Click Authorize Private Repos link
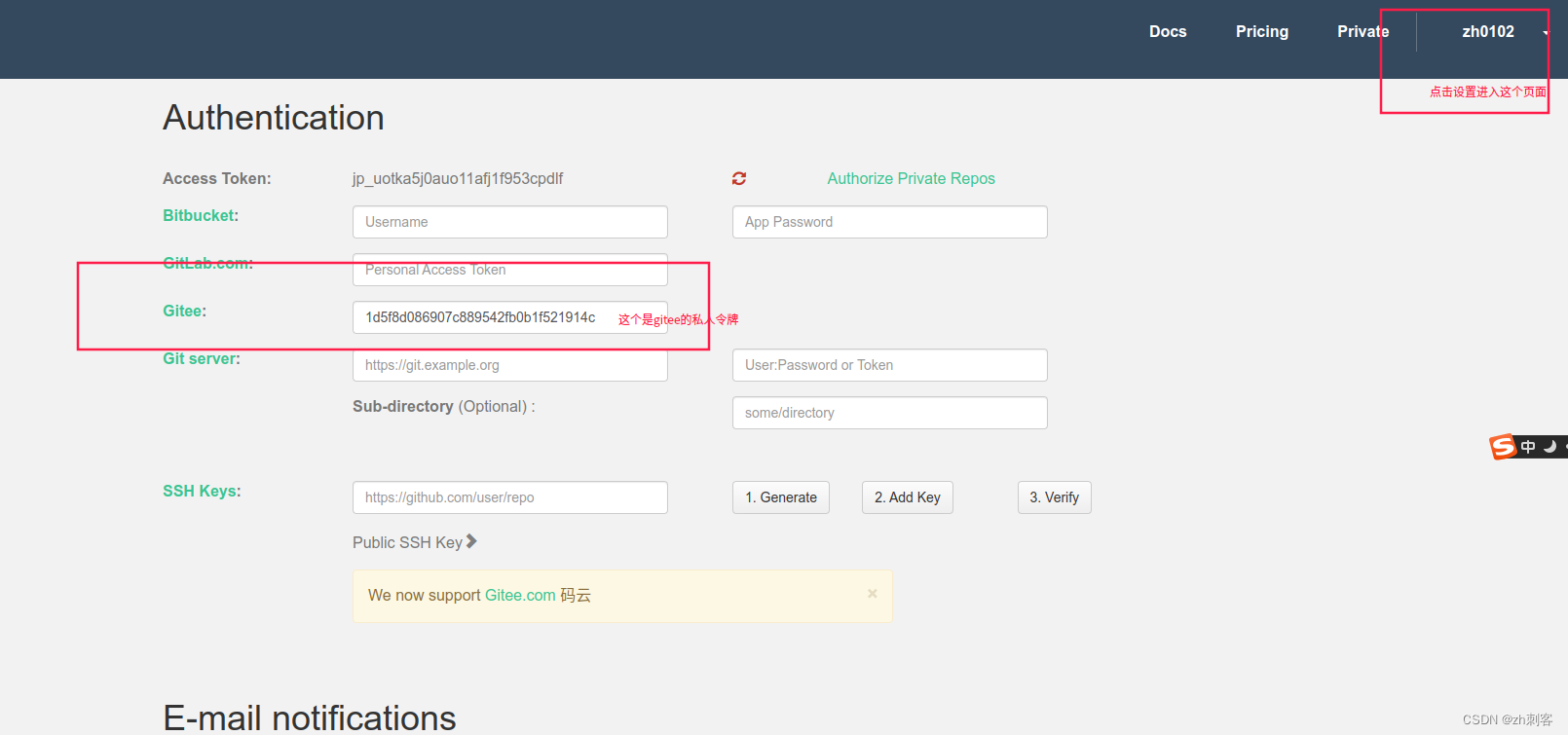1568x735 pixels. pyautogui.click(x=911, y=178)
